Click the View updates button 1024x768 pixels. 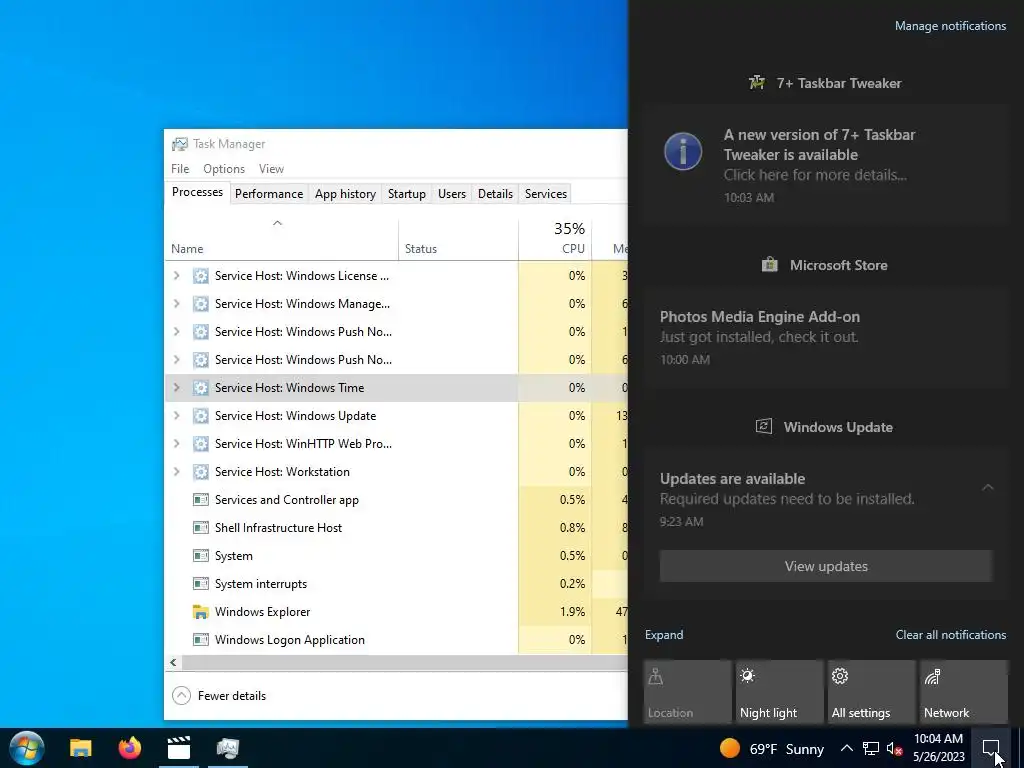pyautogui.click(x=826, y=566)
